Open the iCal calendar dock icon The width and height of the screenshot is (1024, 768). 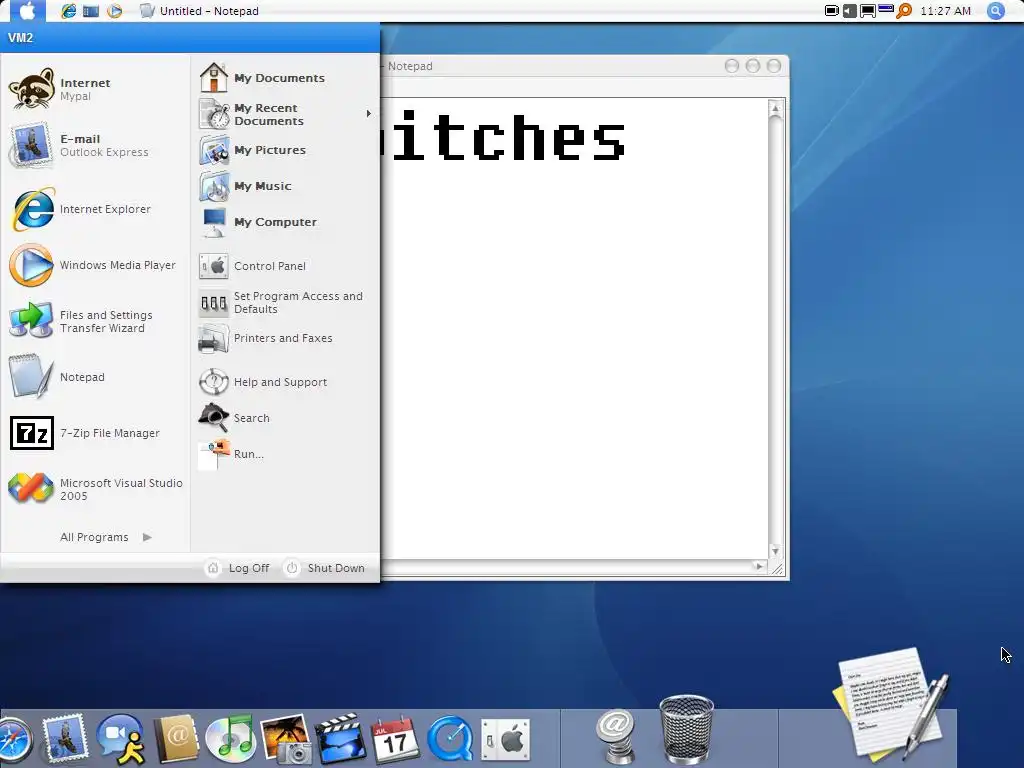395,739
